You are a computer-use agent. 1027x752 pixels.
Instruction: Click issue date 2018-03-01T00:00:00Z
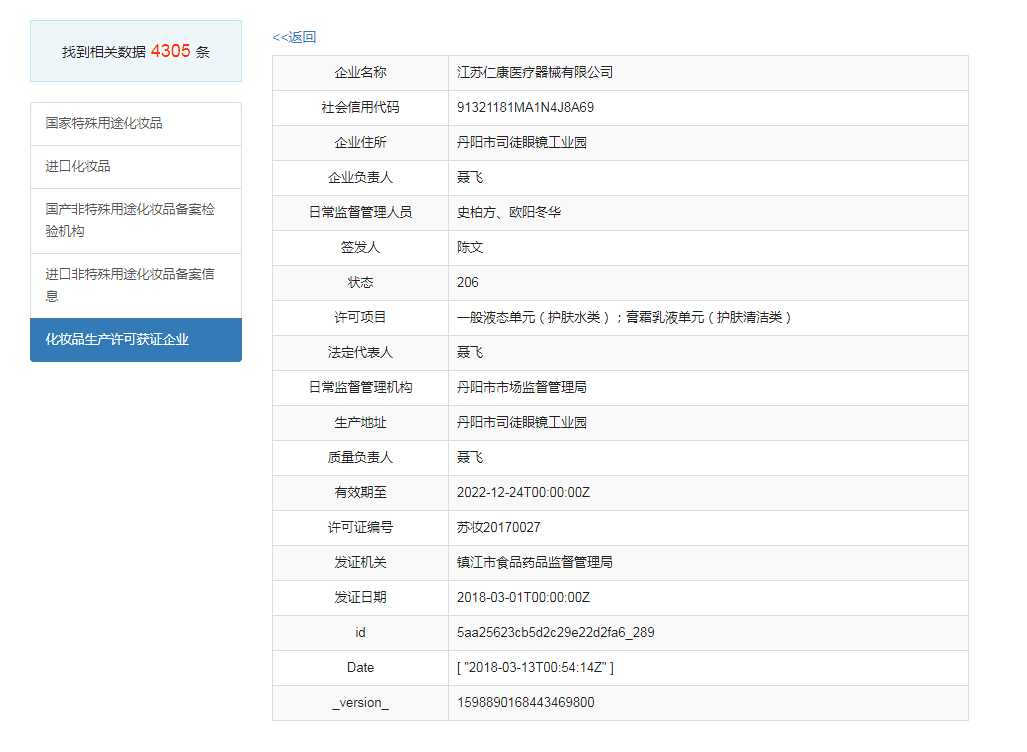pyautogui.click(x=523, y=597)
